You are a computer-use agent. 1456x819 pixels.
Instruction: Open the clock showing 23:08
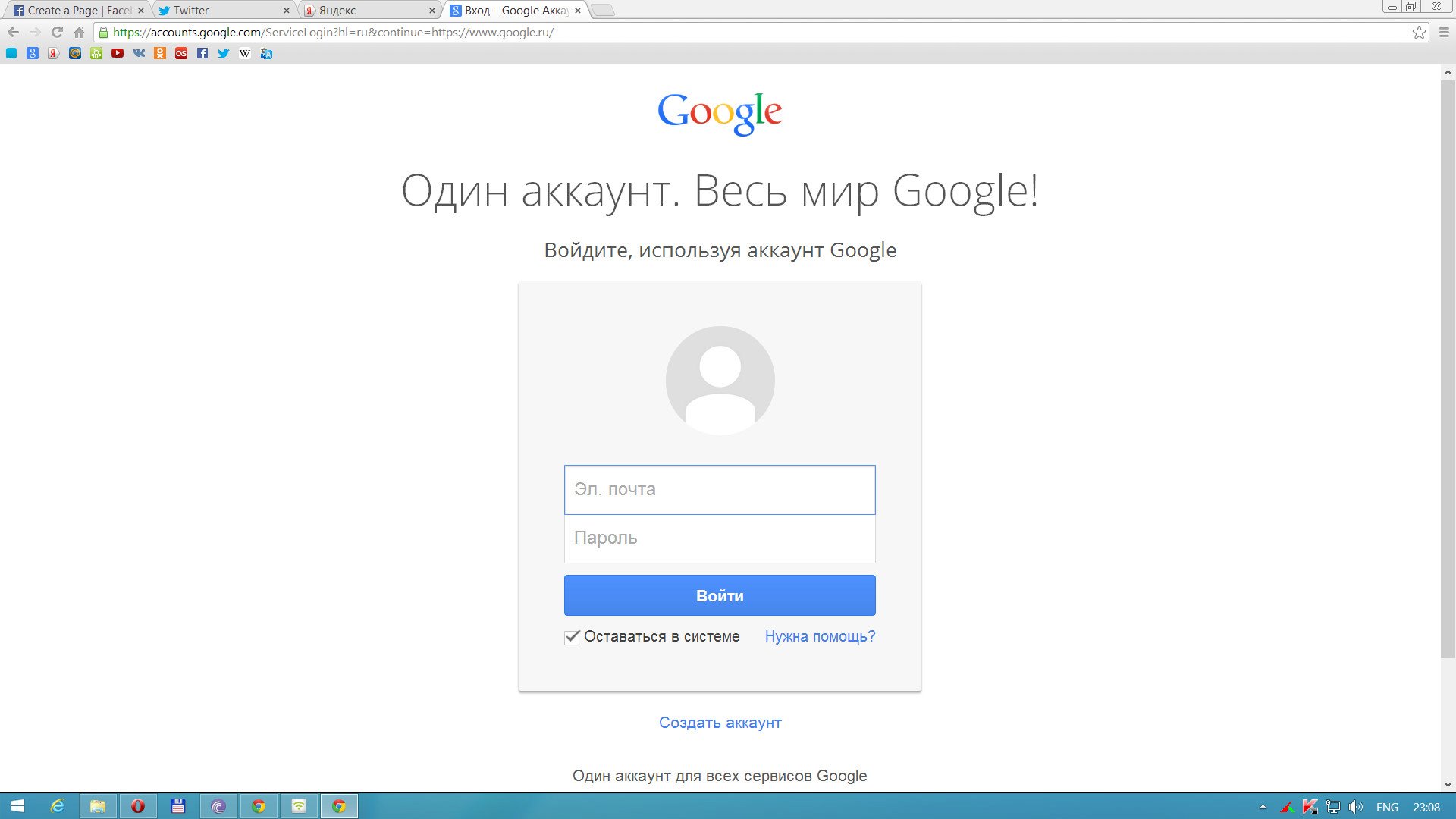1426,807
